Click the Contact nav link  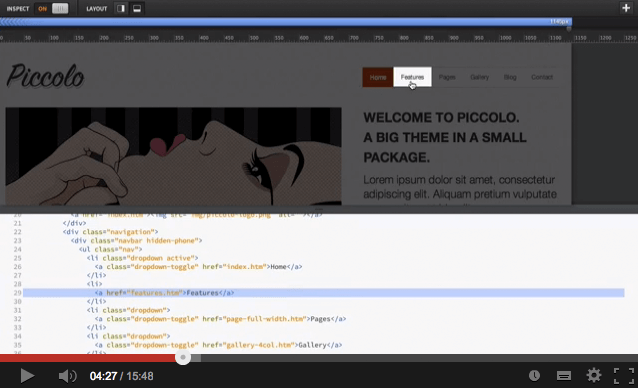[x=542, y=77]
